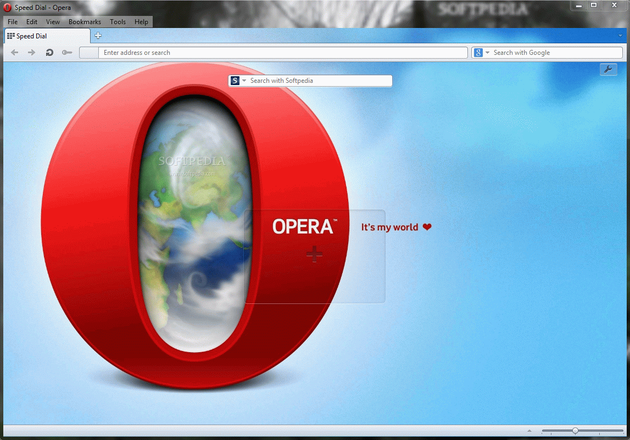
Task: Click the Opera logo in title bar
Action: [7, 7]
